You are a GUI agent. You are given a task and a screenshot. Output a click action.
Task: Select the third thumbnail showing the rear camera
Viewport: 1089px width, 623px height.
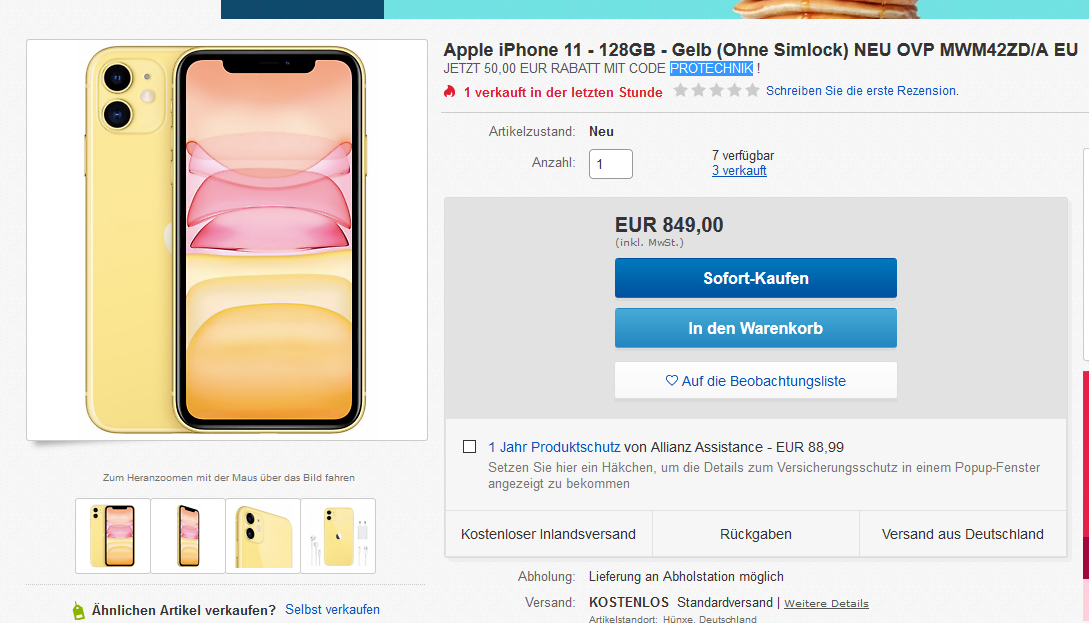coord(263,536)
